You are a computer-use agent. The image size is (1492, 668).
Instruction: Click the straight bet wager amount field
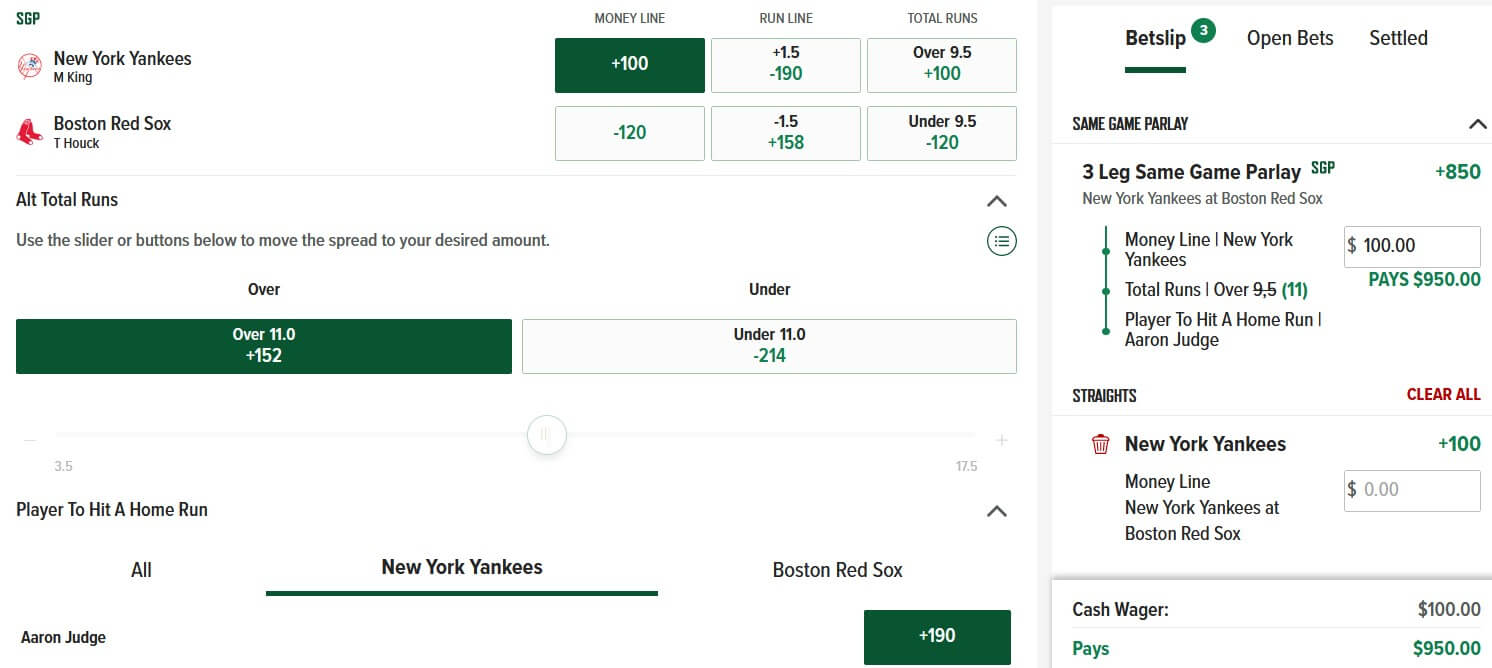click(x=1412, y=490)
